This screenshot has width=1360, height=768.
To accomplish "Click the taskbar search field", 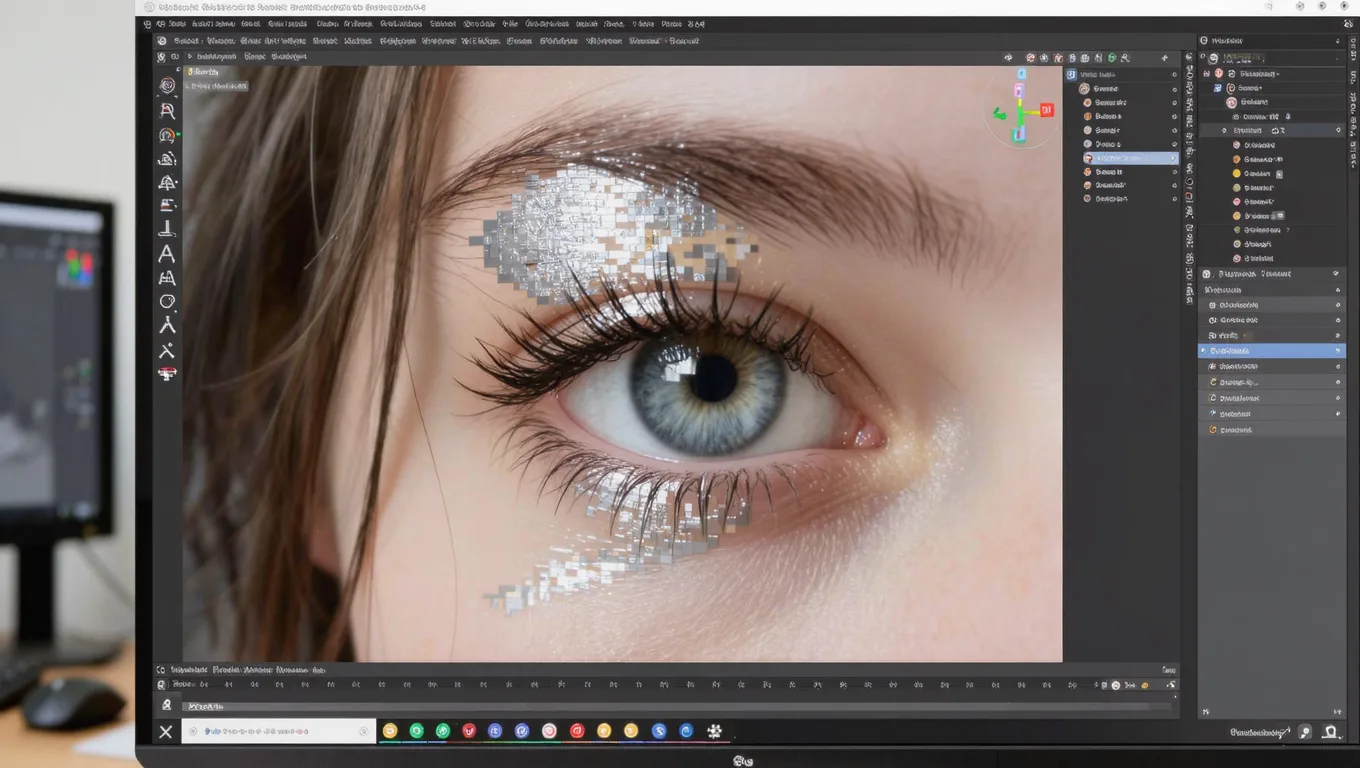I will (279, 731).
